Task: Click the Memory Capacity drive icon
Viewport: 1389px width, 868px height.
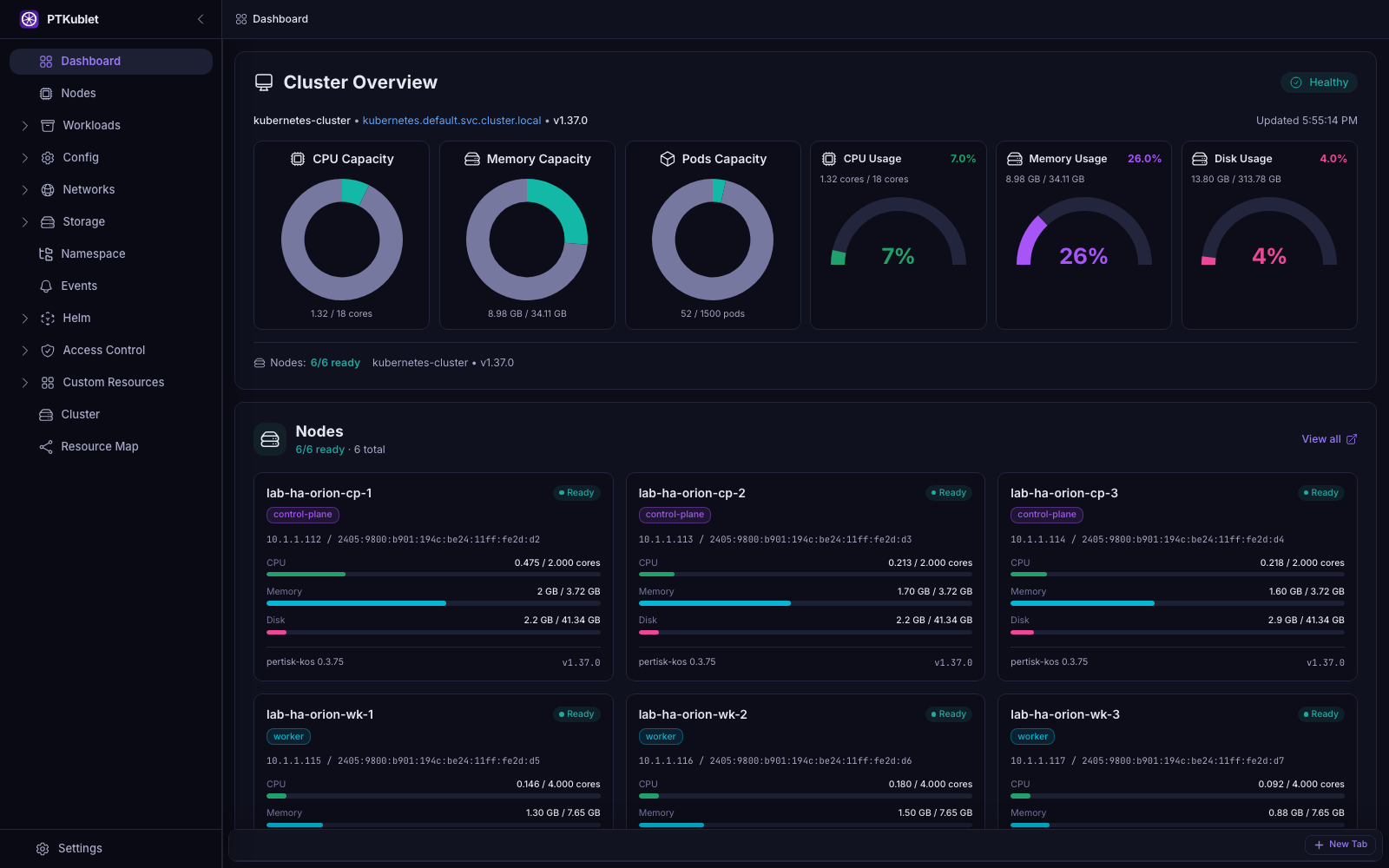Action: pos(472,159)
